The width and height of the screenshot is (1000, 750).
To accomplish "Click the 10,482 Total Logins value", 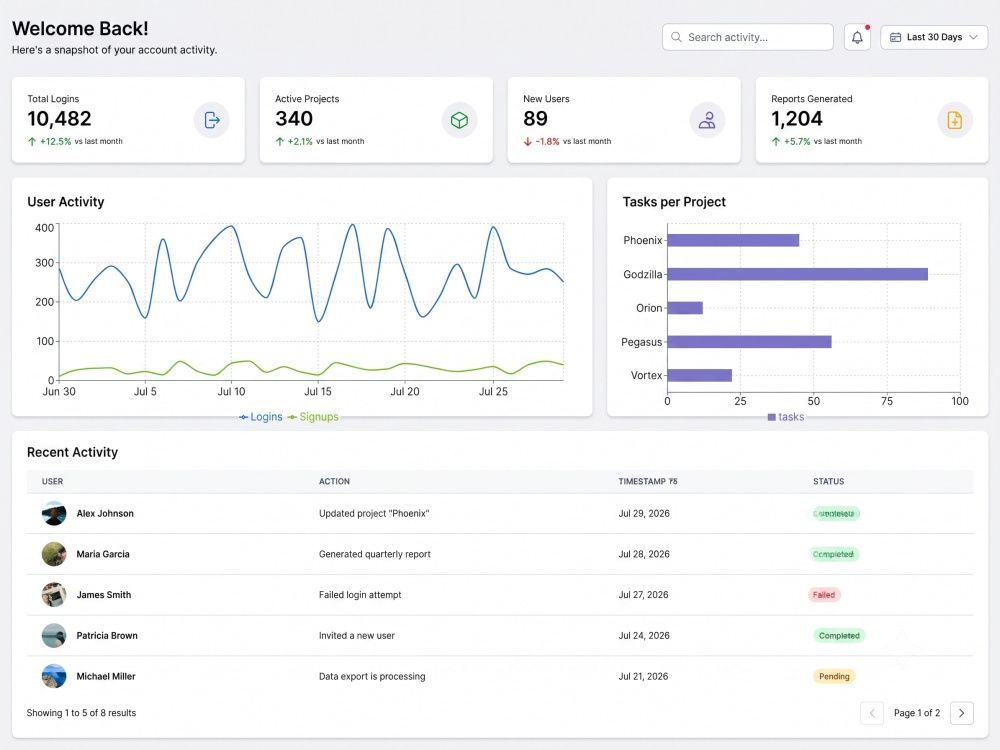I will [x=59, y=119].
